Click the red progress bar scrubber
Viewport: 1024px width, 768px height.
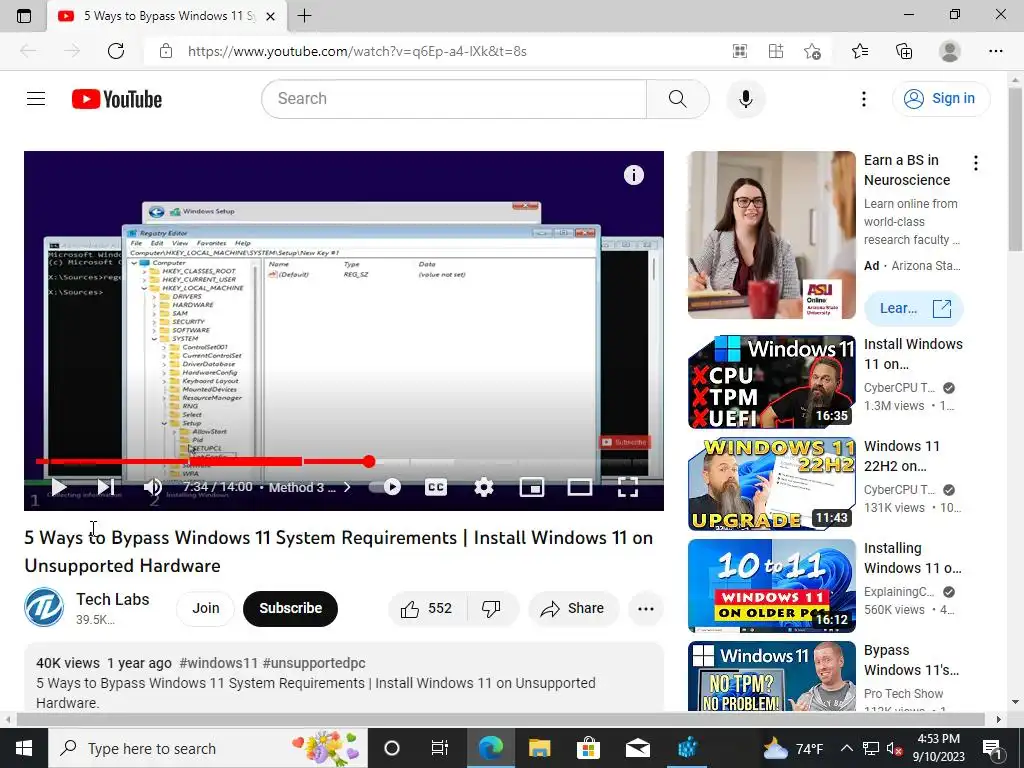tap(369, 462)
